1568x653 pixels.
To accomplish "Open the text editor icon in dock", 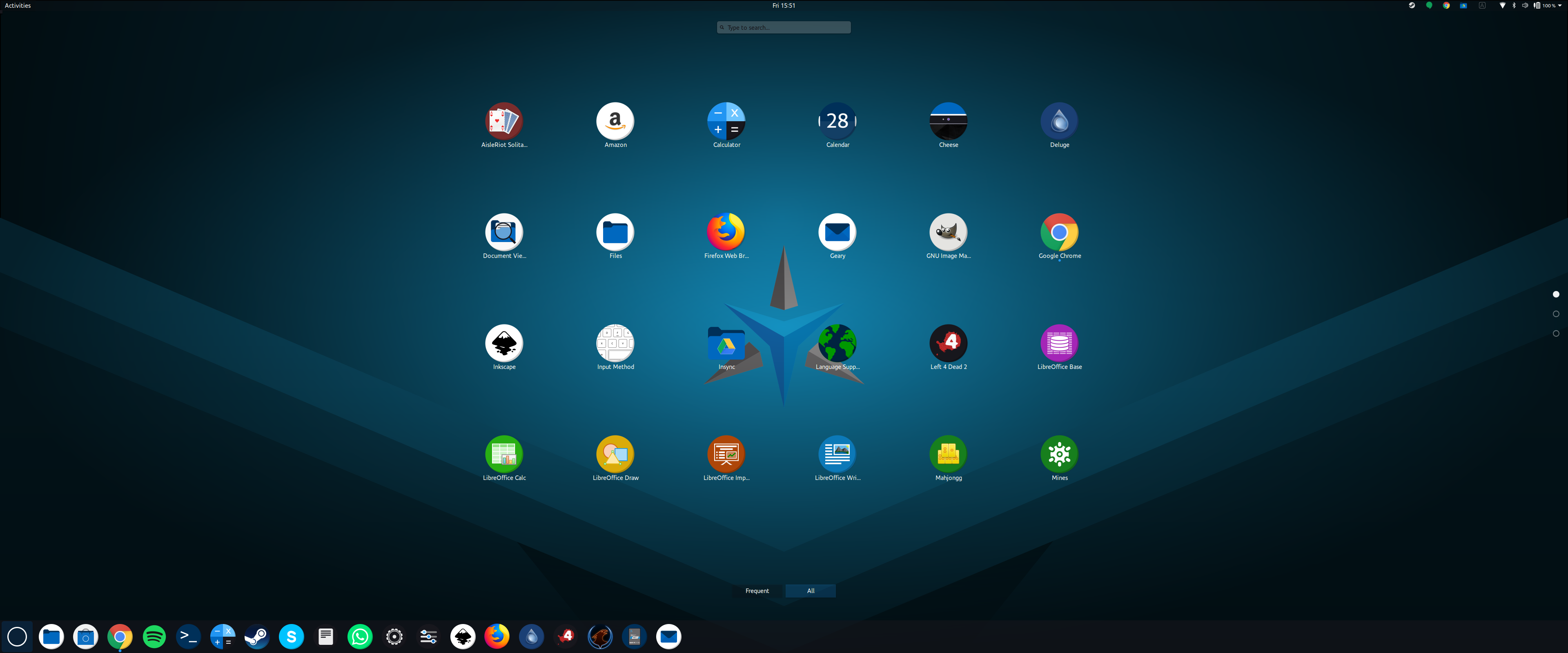I will [x=326, y=637].
